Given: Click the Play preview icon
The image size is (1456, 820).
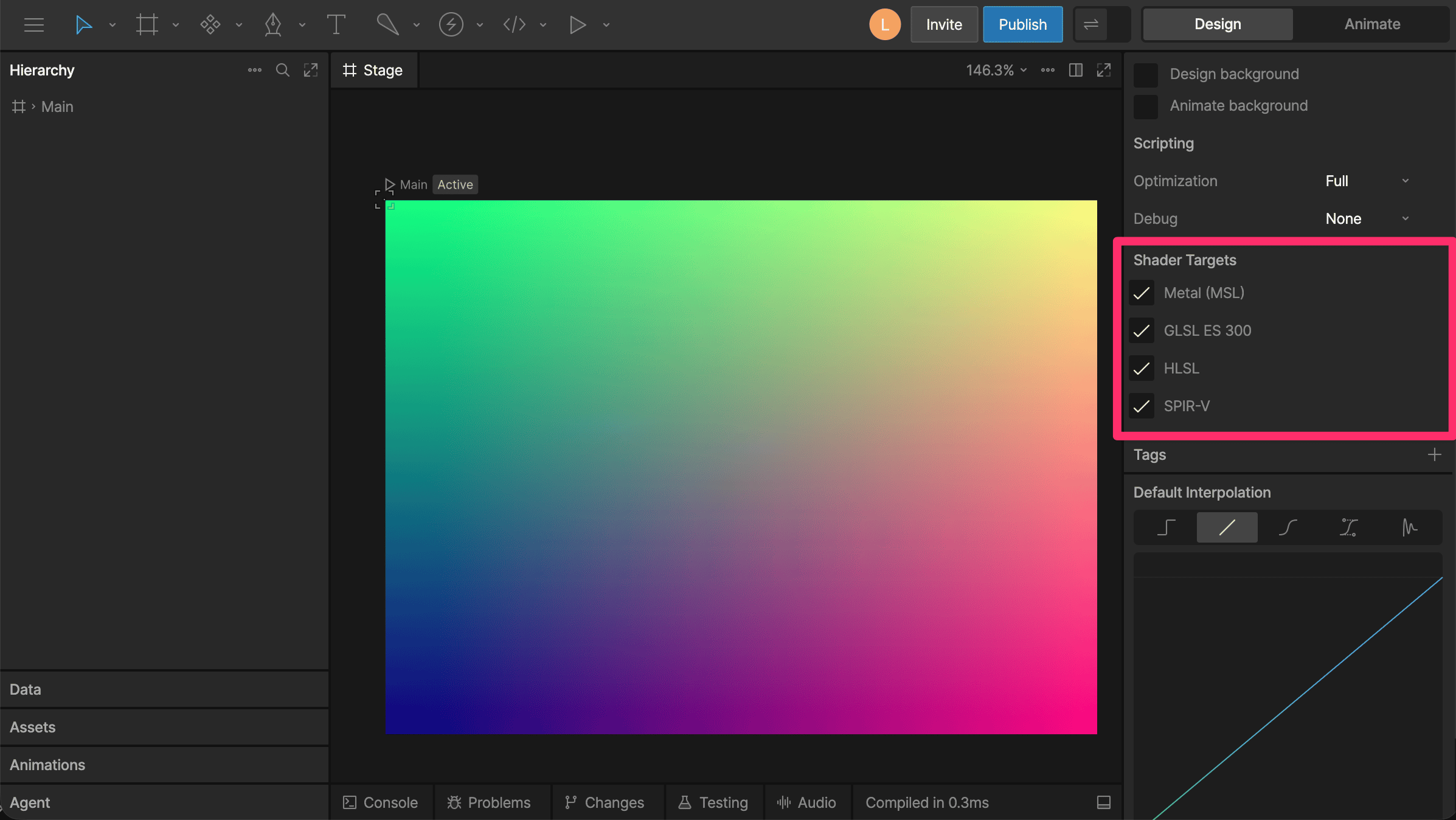Looking at the screenshot, I should [577, 25].
